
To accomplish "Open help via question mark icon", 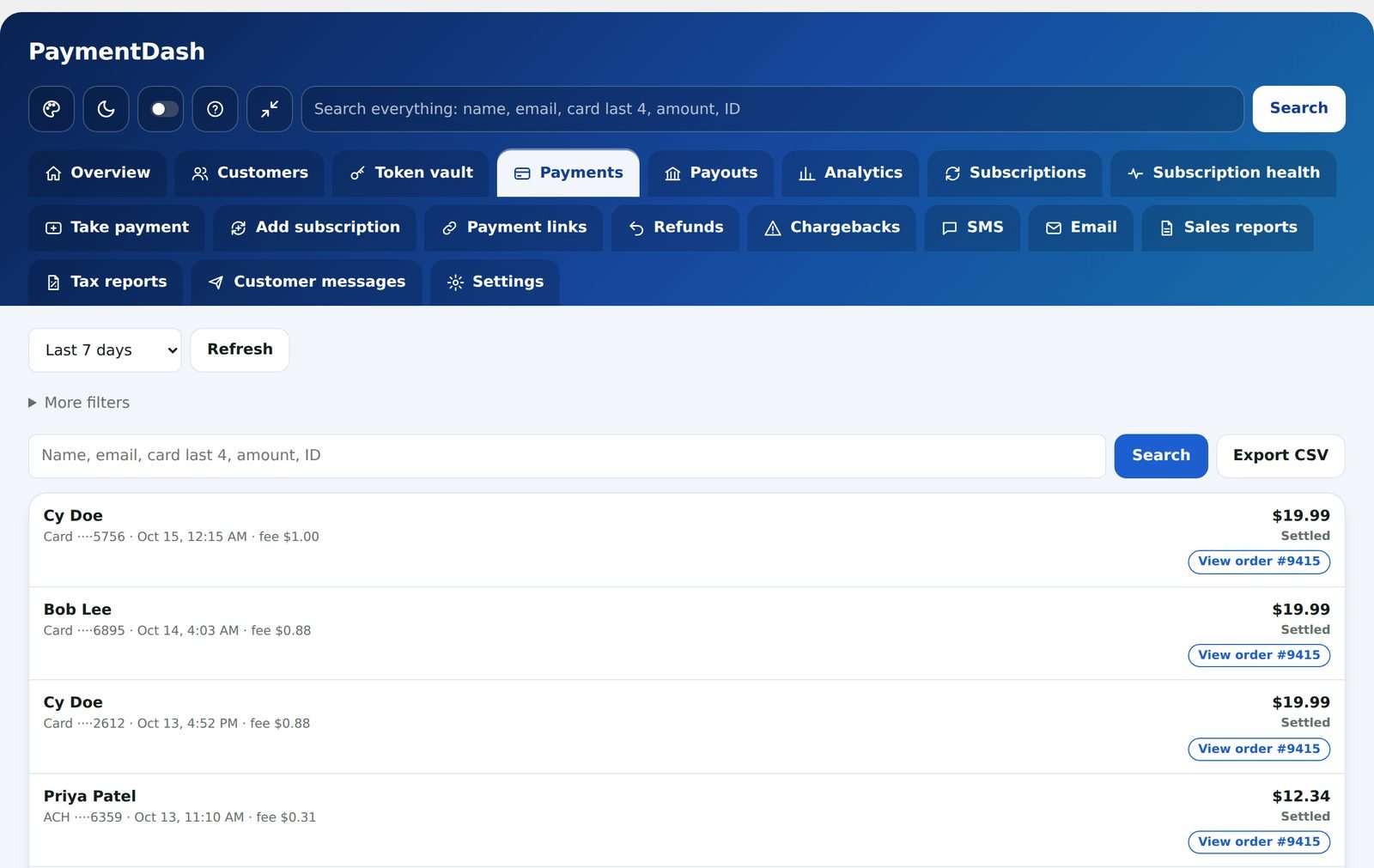I will 215,109.
